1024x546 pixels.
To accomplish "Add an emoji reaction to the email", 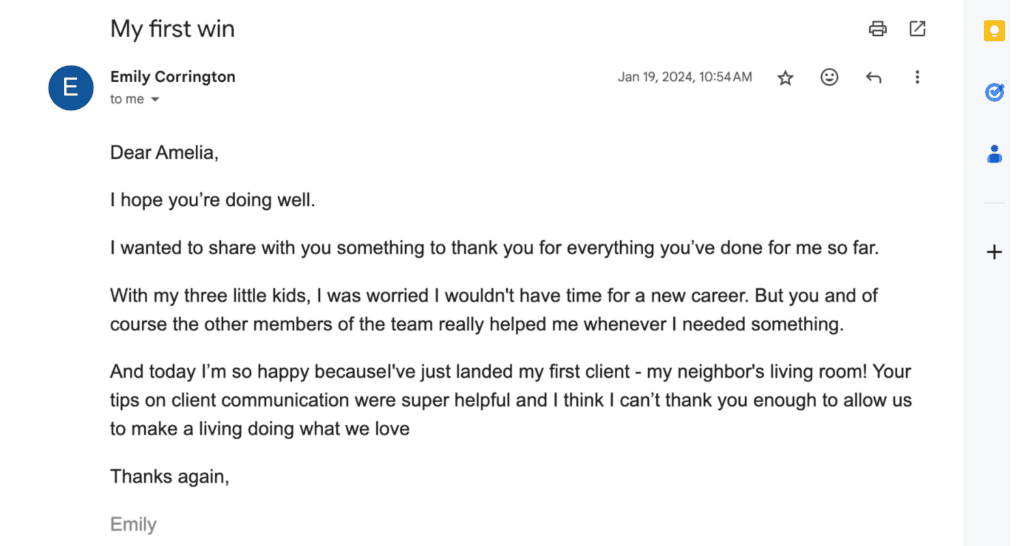I will (829, 77).
